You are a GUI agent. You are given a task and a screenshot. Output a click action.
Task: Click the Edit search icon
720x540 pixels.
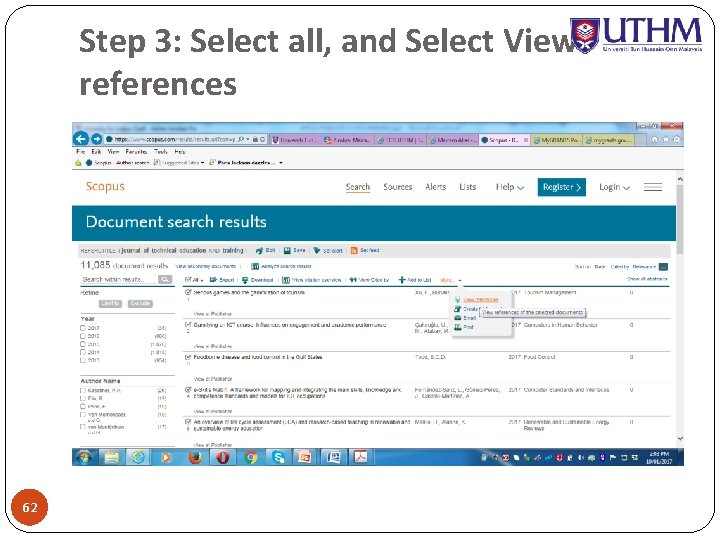[259, 250]
